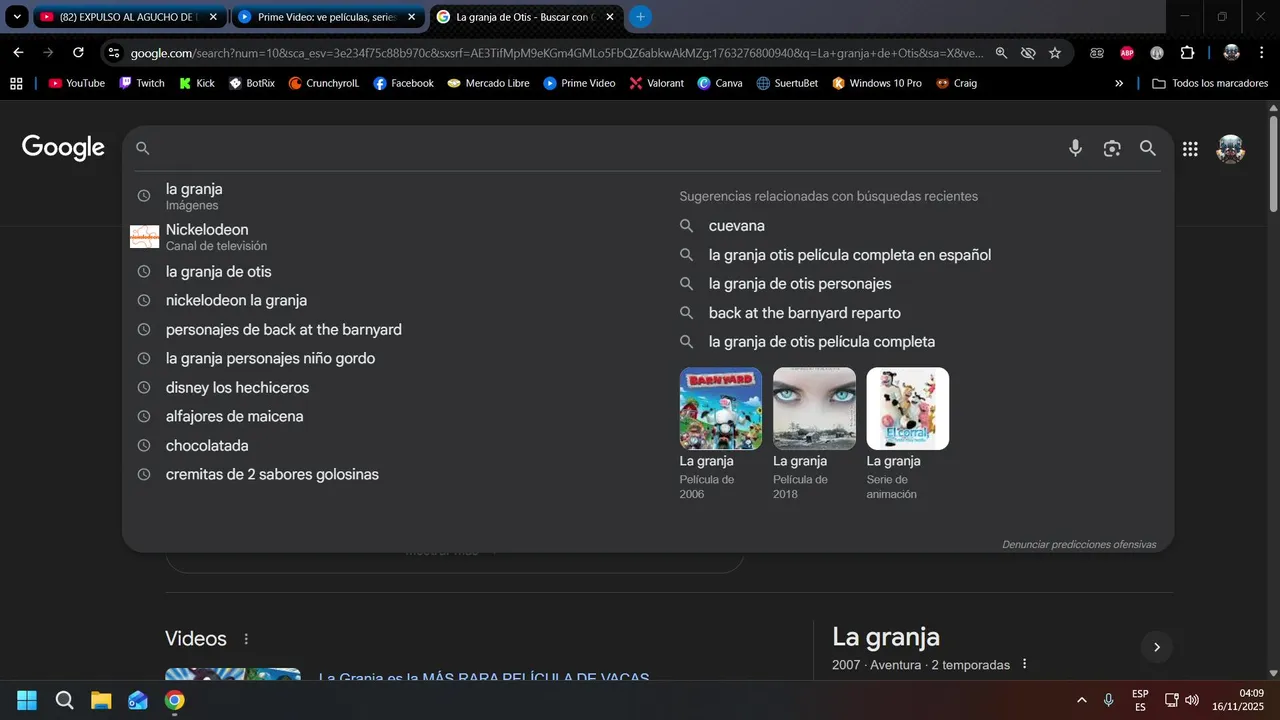Open the Kick bookmark
Viewport: 1280px width, 720px height.
tap(196, 83)
